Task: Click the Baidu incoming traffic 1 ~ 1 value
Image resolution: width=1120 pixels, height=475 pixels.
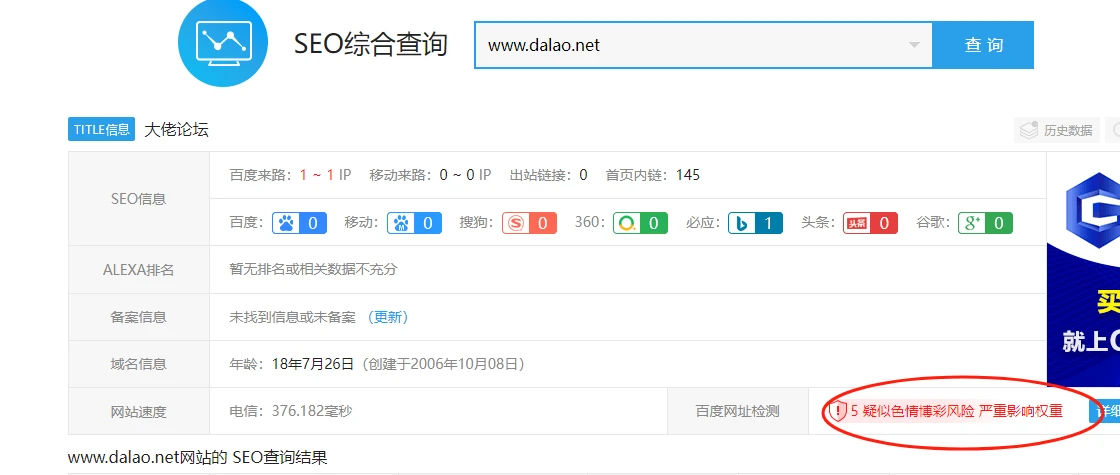Action: click(x=317, y=175)
